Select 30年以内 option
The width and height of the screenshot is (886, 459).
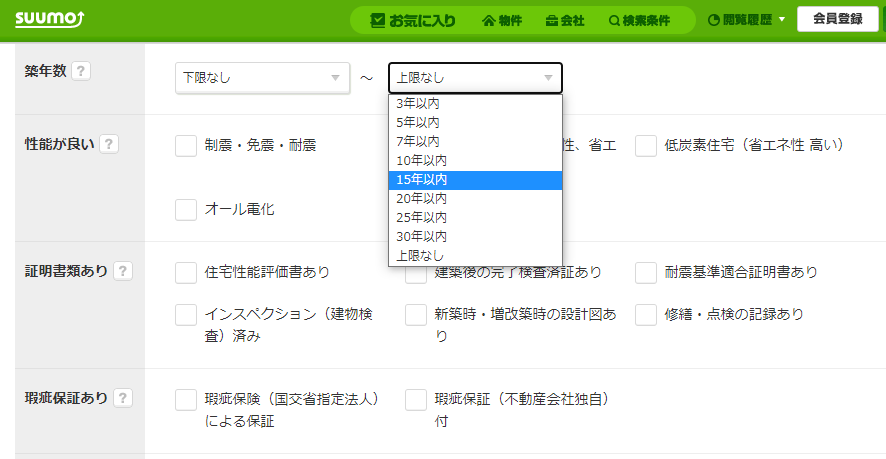click(475, 236)
